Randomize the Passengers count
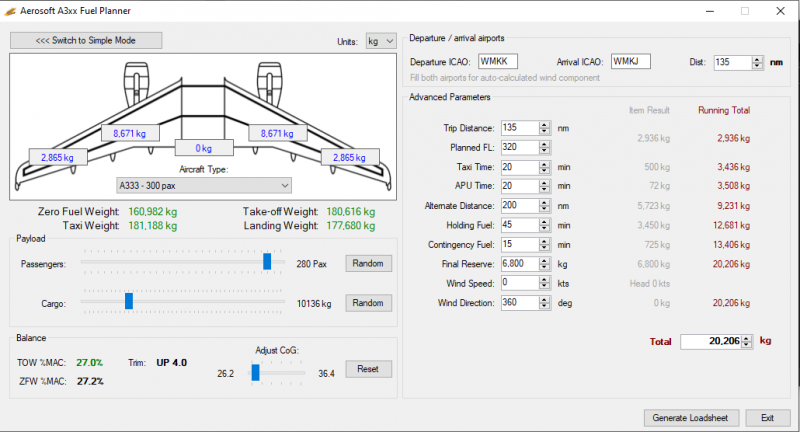 click(368, 264)
